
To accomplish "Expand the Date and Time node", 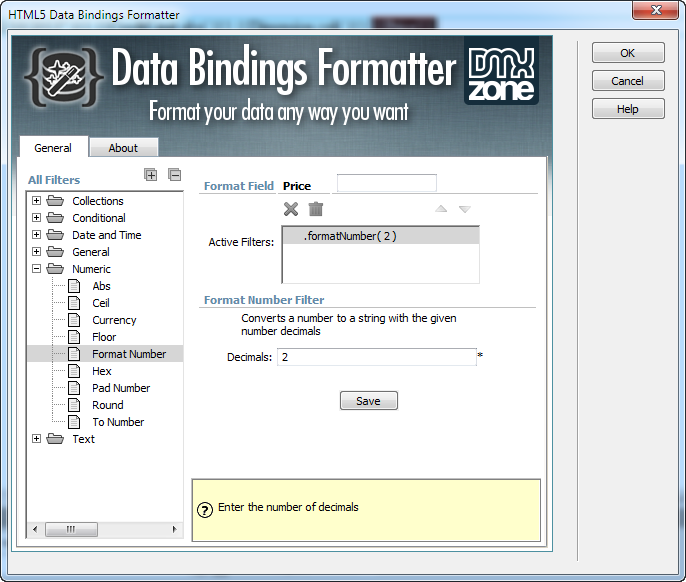I will [x=37, y=235].
